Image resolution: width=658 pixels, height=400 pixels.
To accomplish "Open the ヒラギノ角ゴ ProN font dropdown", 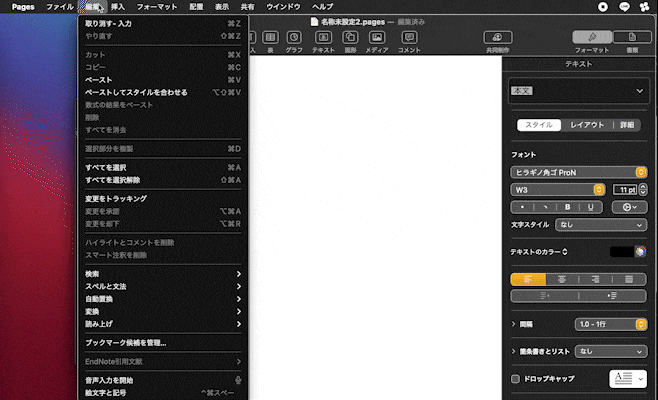I will tap(557, 172).
